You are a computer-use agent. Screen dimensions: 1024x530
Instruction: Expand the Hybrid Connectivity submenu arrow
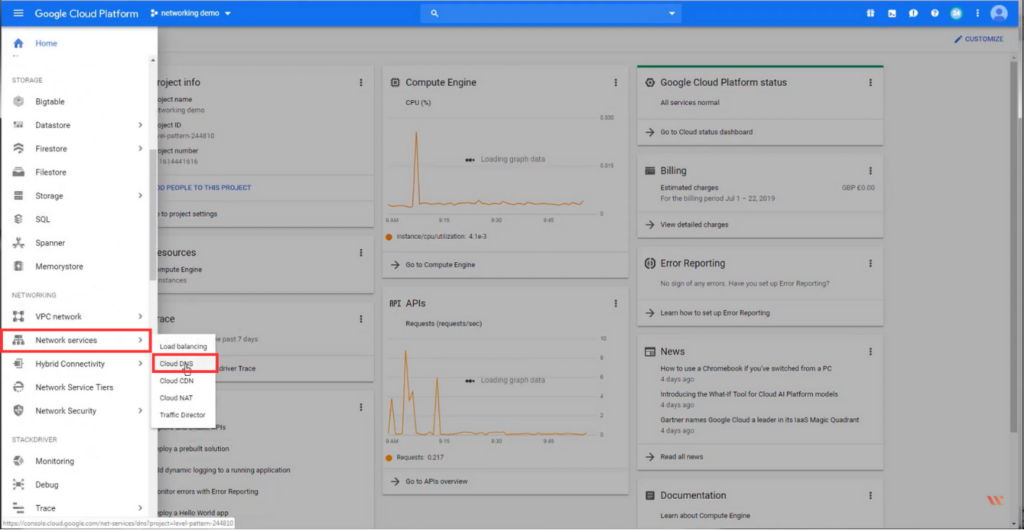click(x=140, y=364)
